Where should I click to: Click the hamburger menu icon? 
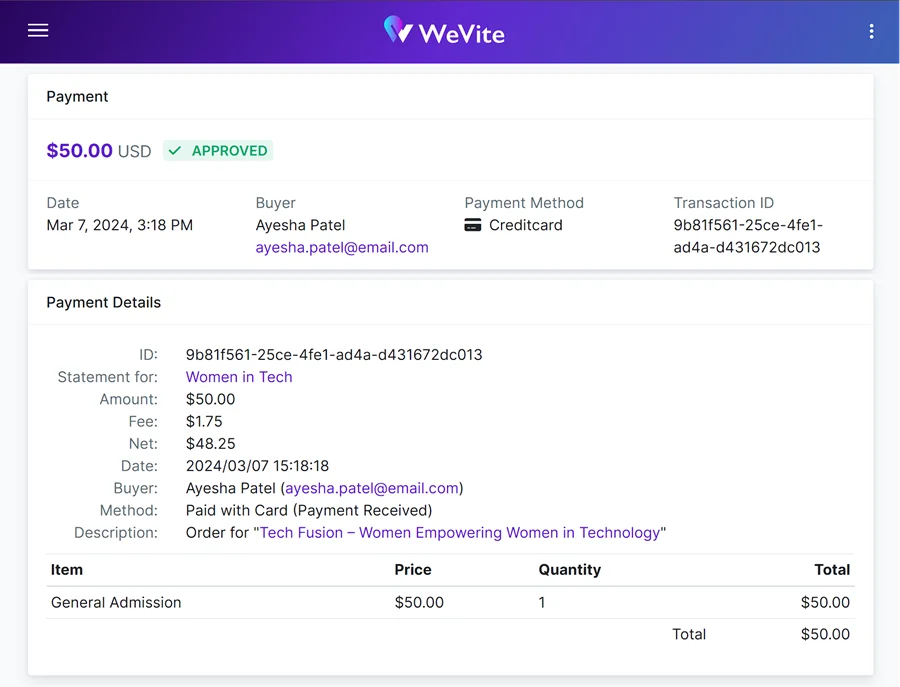coord(38,30)
